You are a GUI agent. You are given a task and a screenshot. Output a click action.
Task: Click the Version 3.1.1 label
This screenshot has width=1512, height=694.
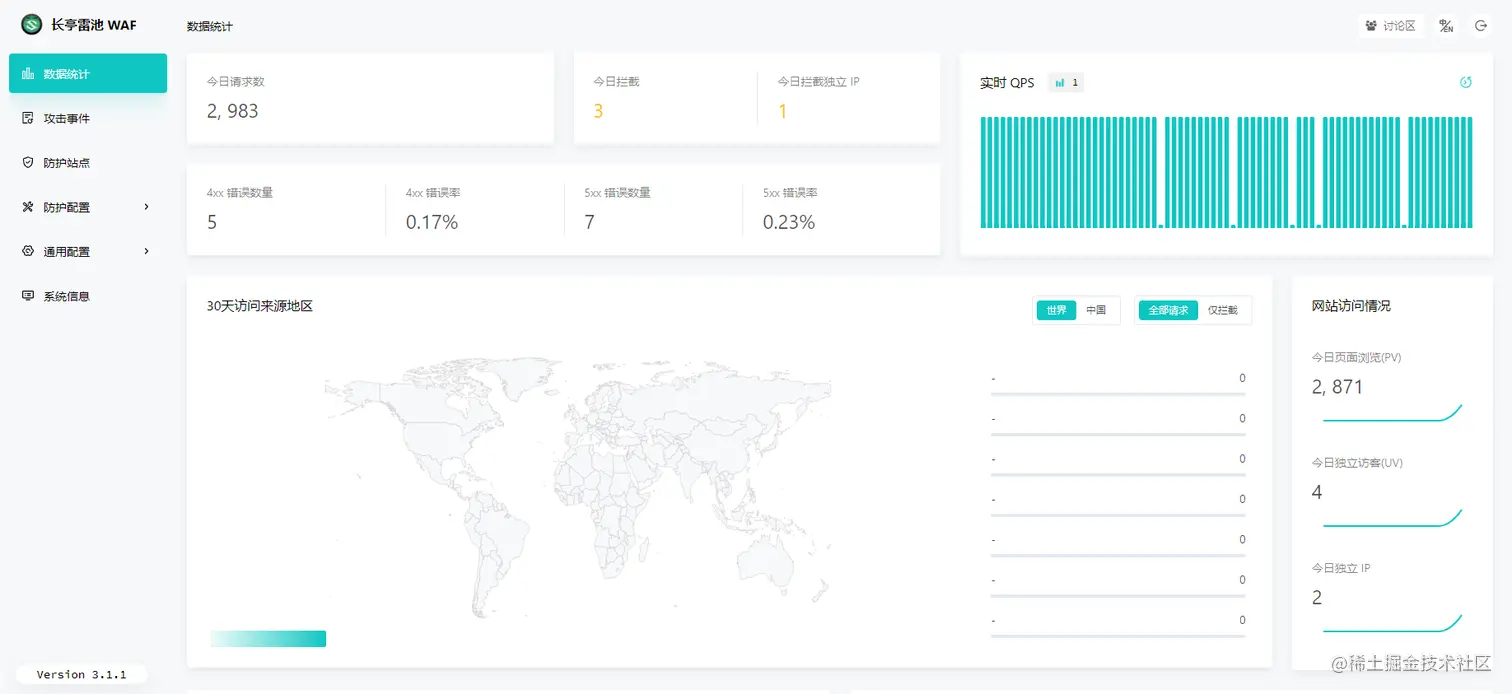coord(82,674)
